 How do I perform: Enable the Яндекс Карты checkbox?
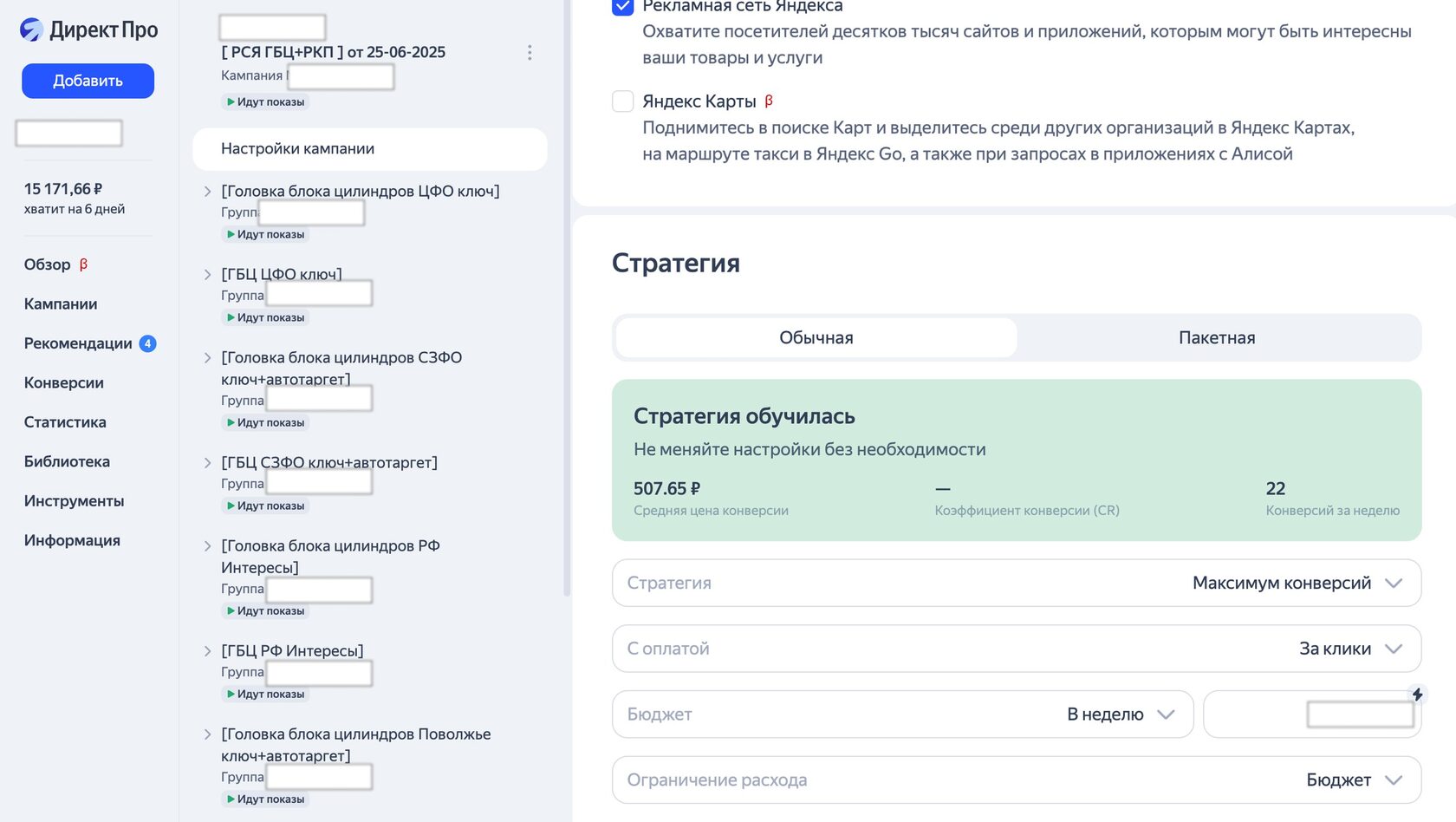622,101
